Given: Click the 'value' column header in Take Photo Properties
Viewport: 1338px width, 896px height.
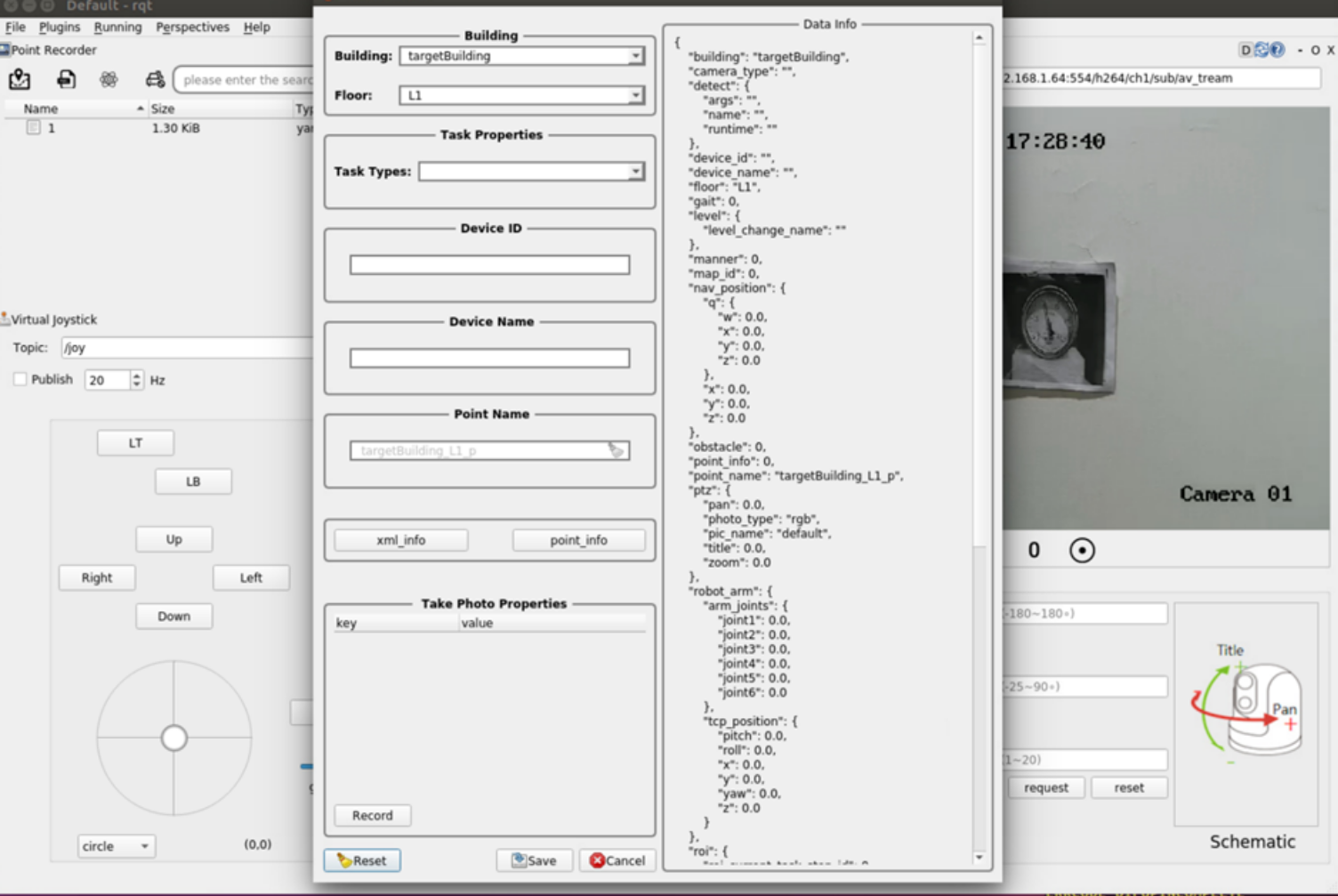Looking at the screenshot, I should pos(552,623).
